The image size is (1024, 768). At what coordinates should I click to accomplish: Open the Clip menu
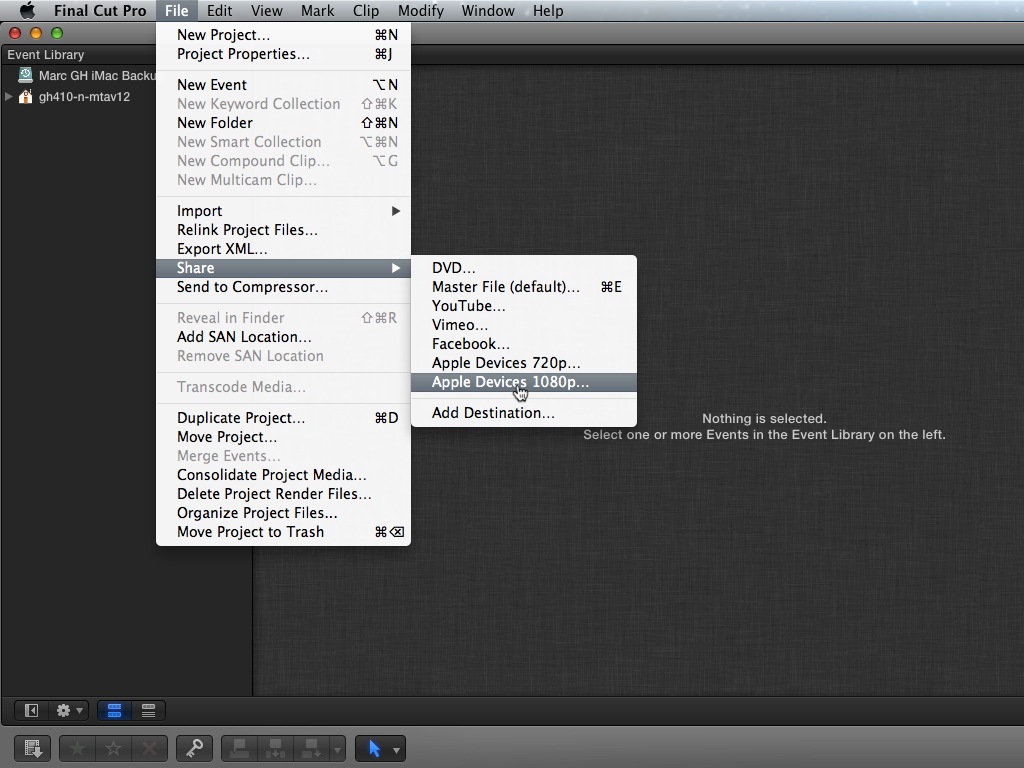[x=366, y=10]
